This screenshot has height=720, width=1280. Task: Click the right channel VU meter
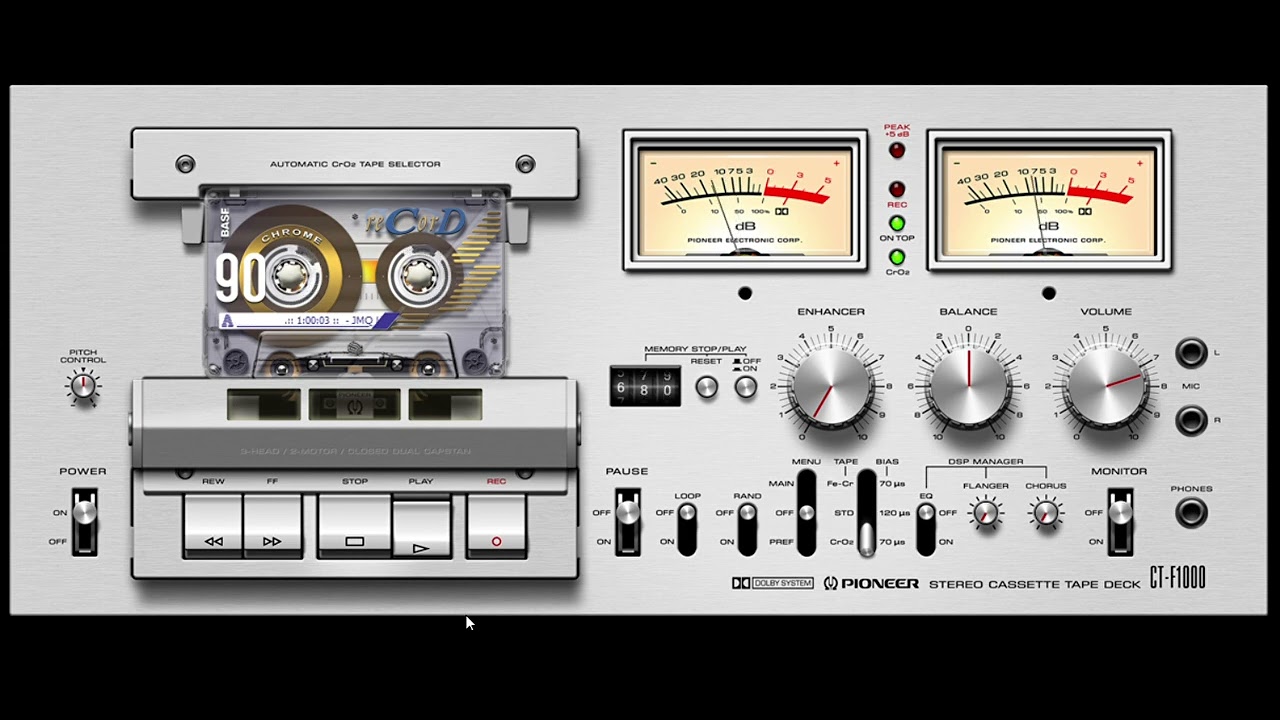tap(1049, 200)
